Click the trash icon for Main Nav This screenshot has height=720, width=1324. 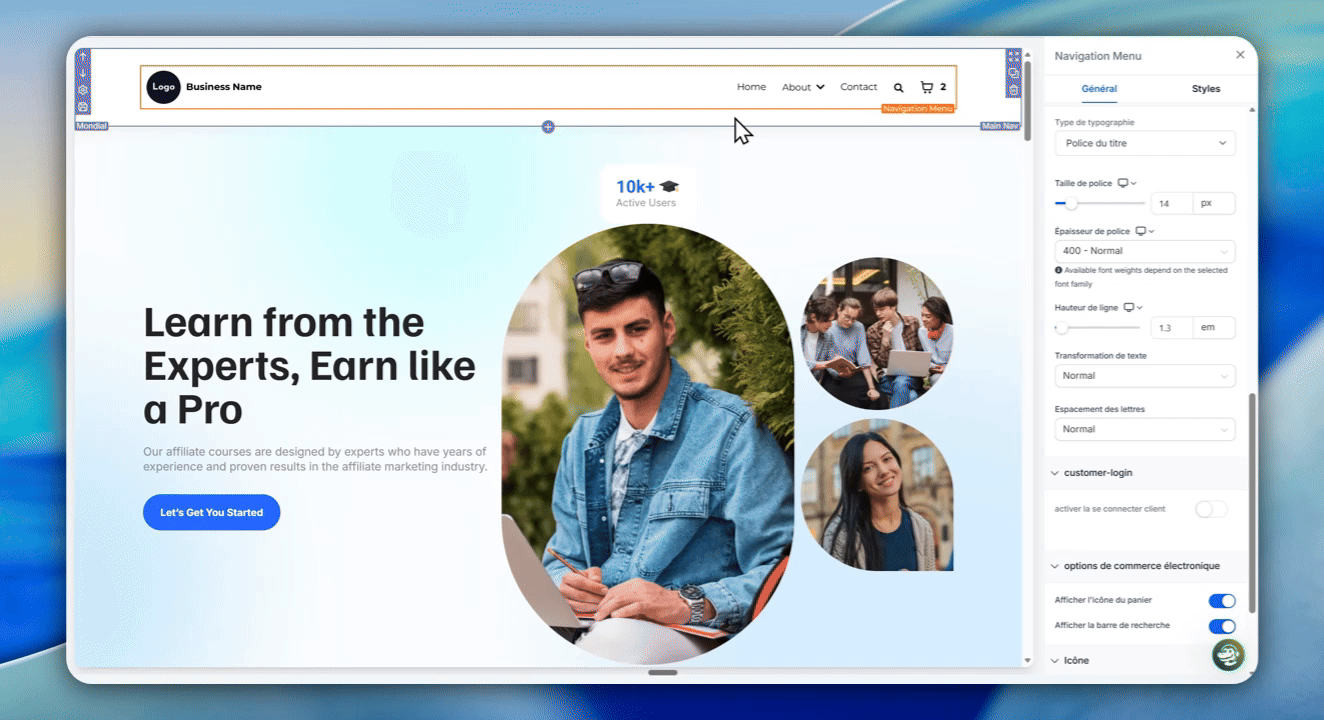point(1013,90)
